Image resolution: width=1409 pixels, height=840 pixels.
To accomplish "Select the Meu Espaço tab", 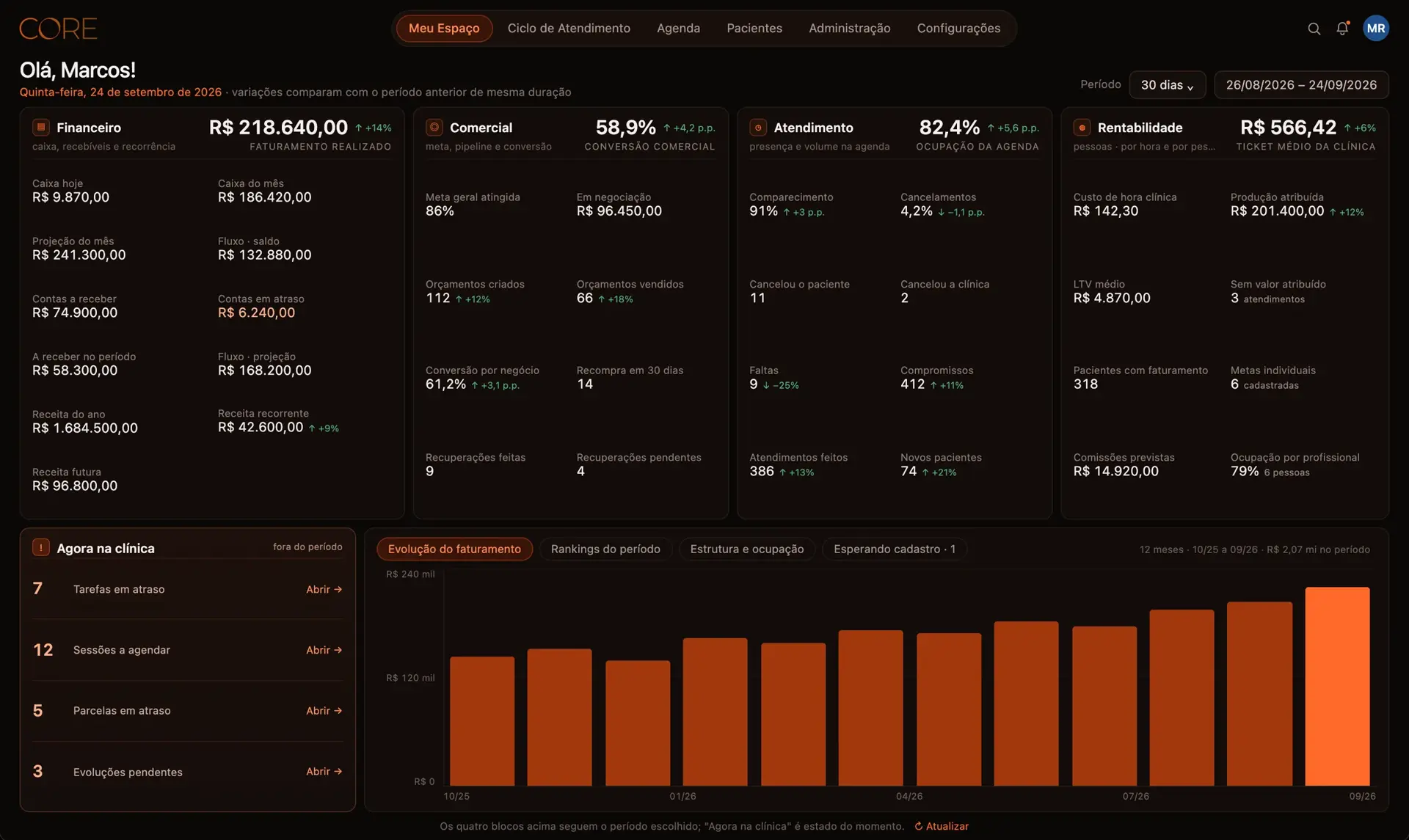I will click(444, 28).
